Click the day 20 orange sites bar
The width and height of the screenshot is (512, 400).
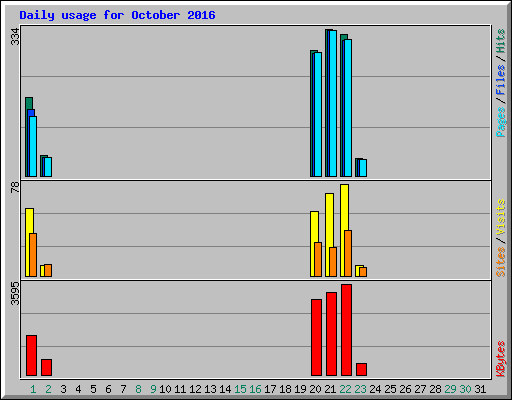(318, 259)
